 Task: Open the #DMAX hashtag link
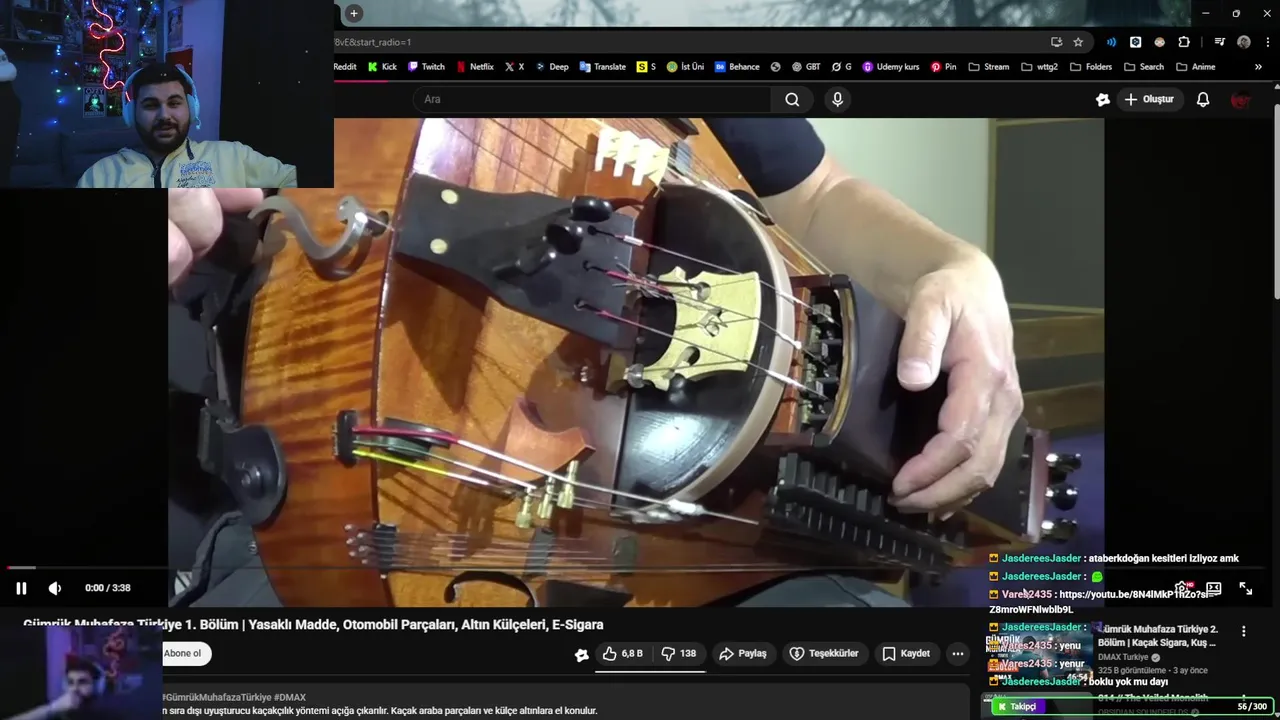pyautogui.click(x=289, y=697)
